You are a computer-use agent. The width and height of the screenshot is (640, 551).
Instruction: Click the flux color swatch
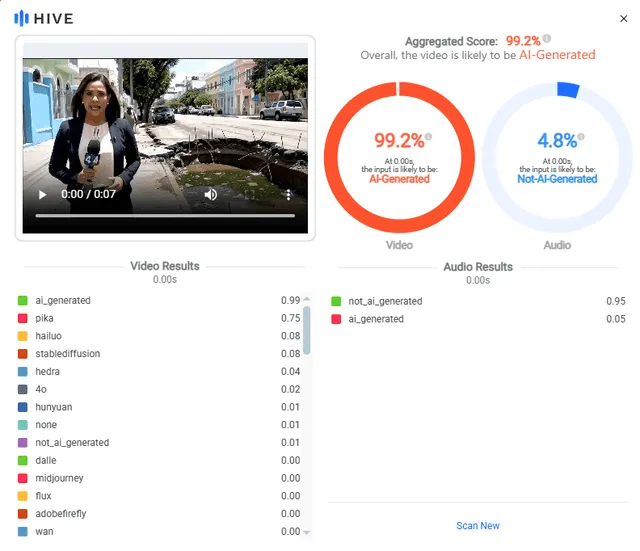[x=23, y=496]
